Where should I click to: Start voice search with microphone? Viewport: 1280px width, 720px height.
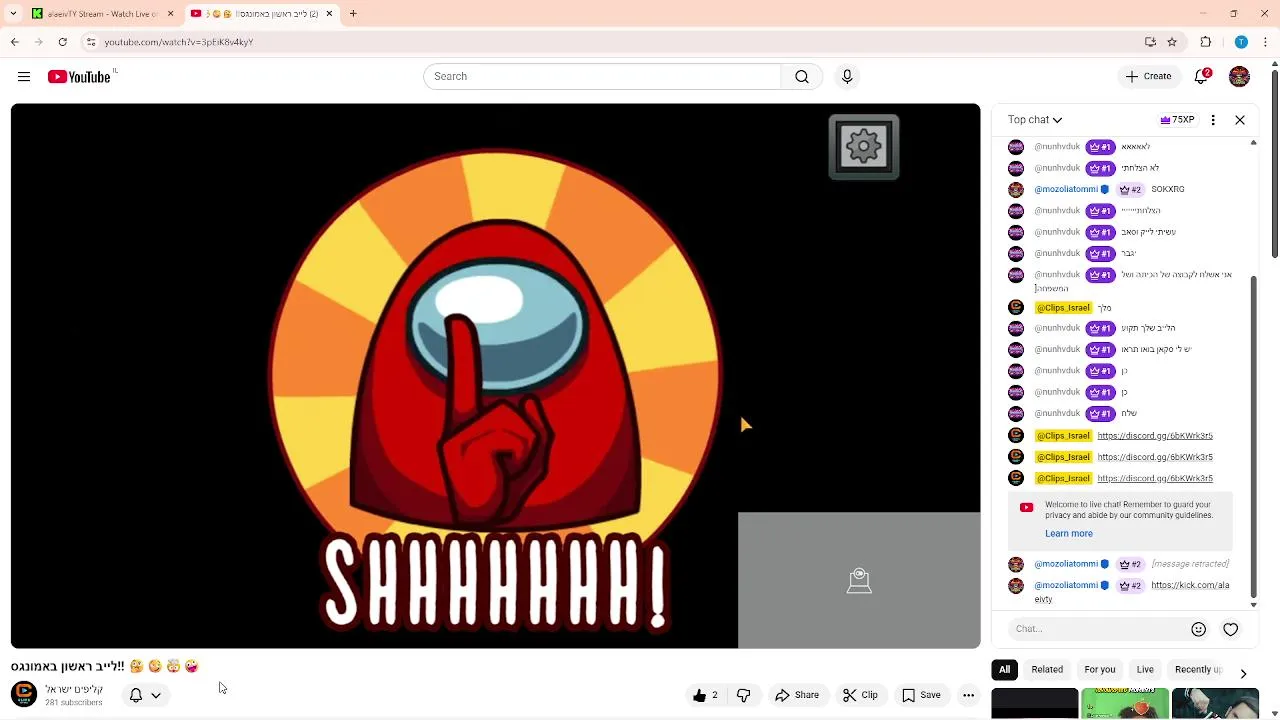[847, 77]
